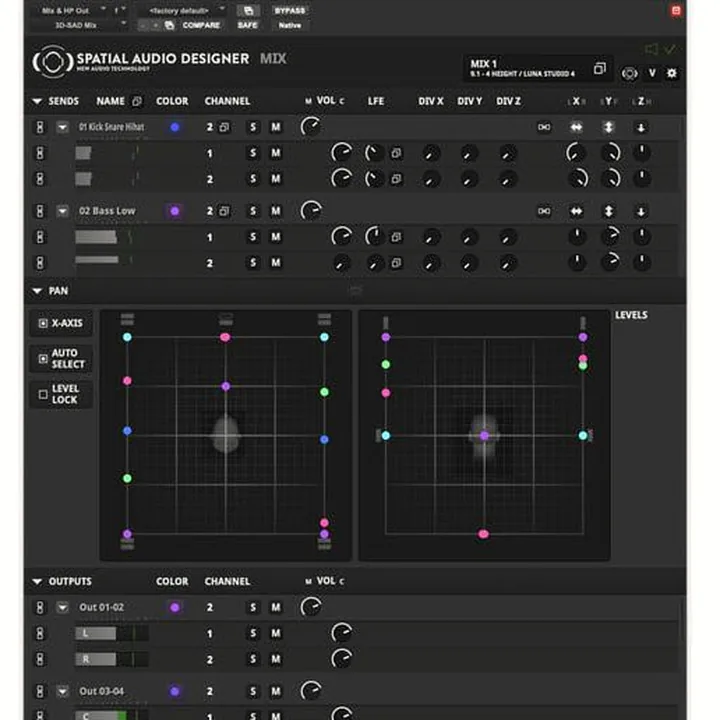Viewport: 720px width, 720px height.
Task: Click the LEVELS label
Action: coord(631,315)
